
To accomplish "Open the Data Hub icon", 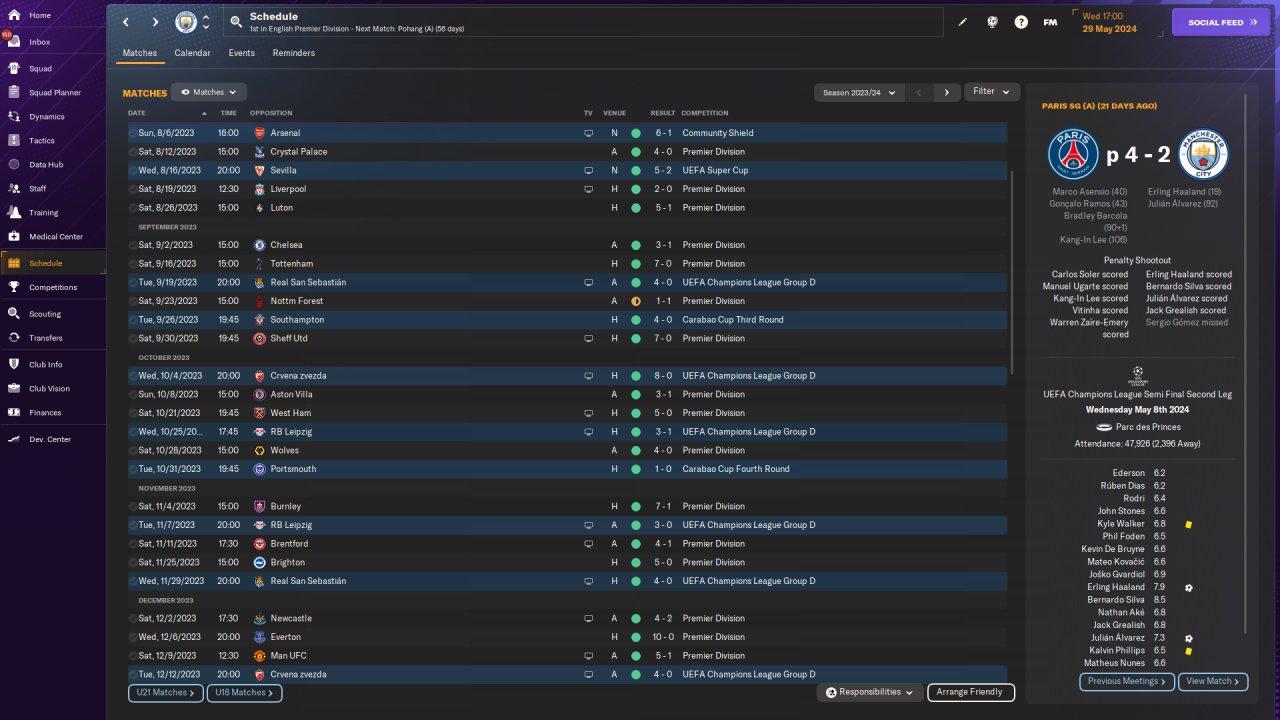I will click(x=14, y=165).
